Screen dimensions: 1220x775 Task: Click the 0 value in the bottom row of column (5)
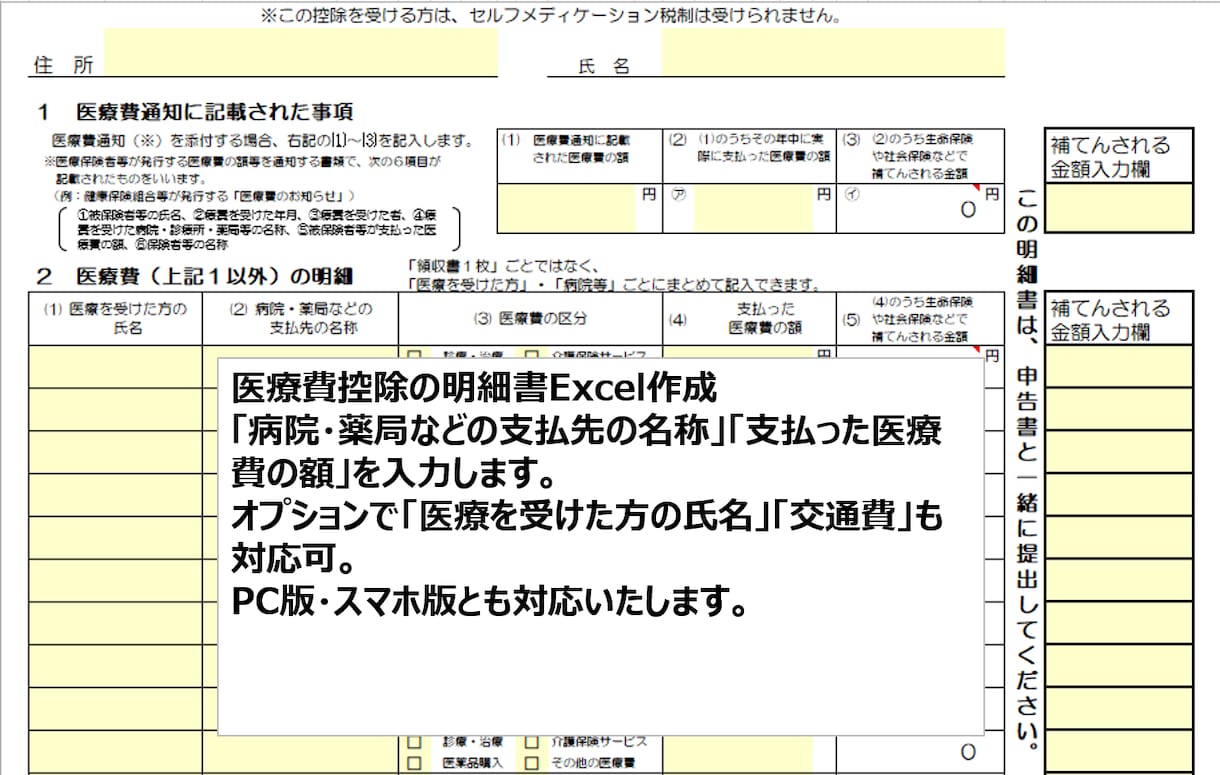click(967, 752)
